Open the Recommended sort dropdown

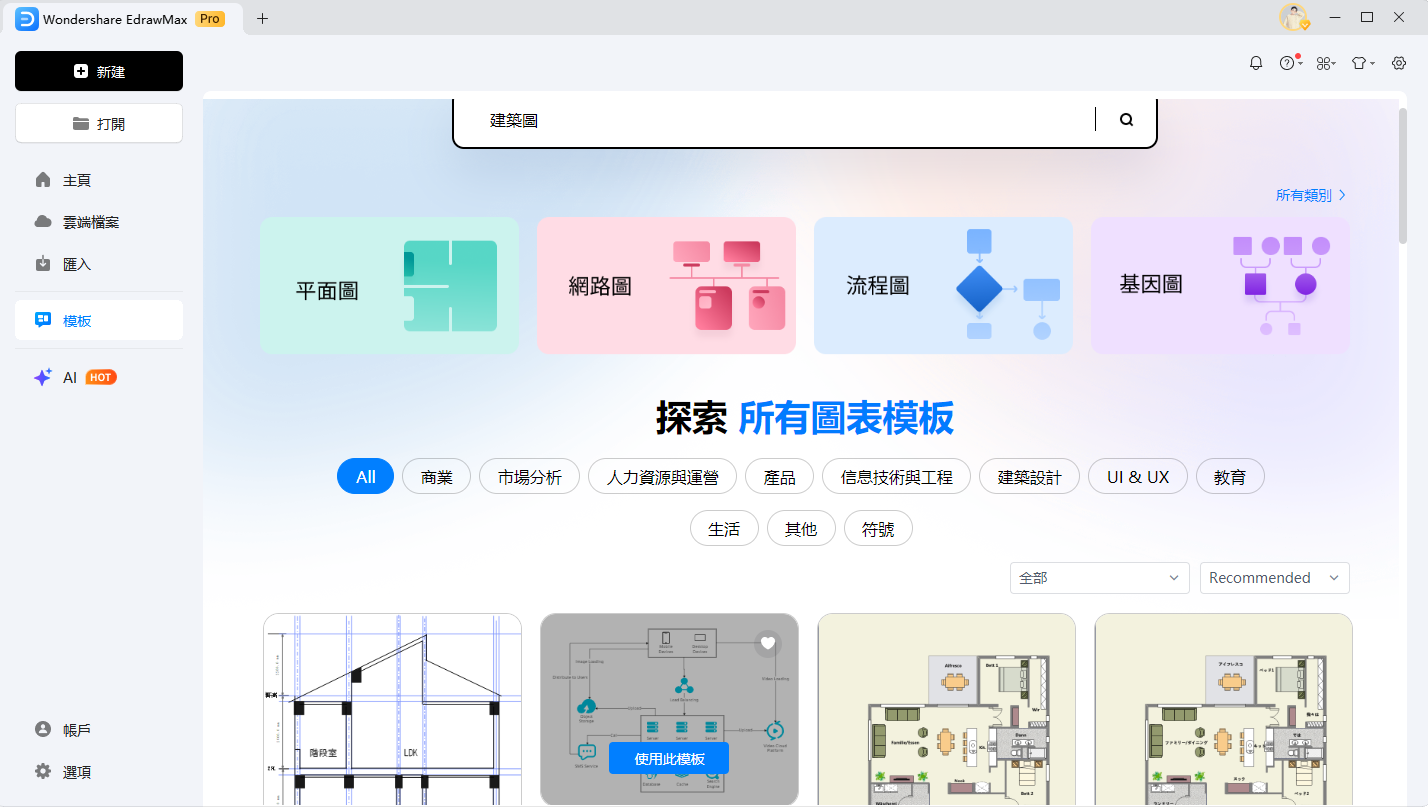1274,578
